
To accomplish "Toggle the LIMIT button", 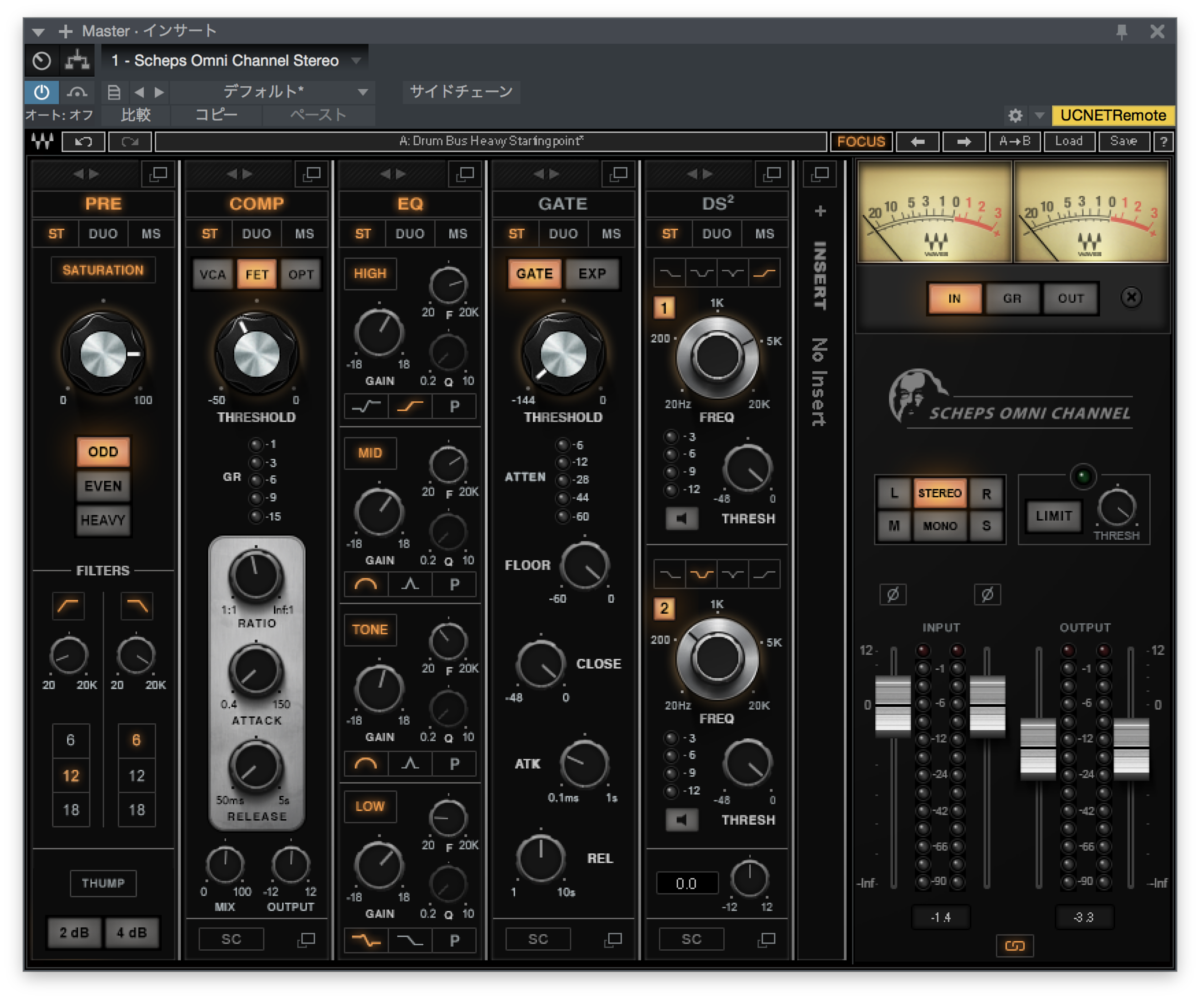I will (1054, 516).
